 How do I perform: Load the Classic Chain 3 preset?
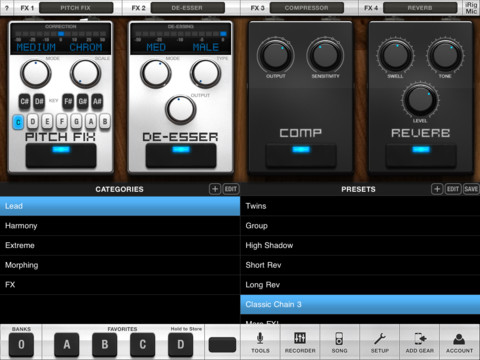[x=360, y=304]
